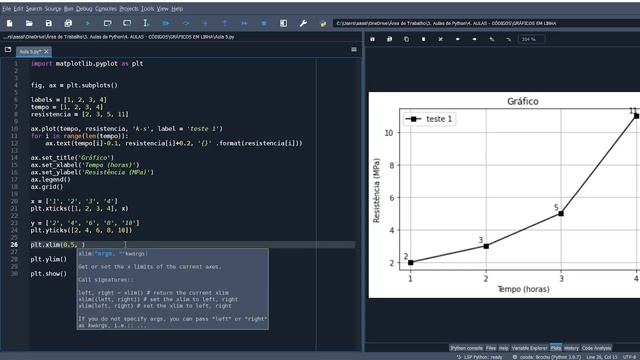Click the Browse tabs icon beside Aula 5.py
The height and width of the screenshot is (360, 640).
point(8,50)
